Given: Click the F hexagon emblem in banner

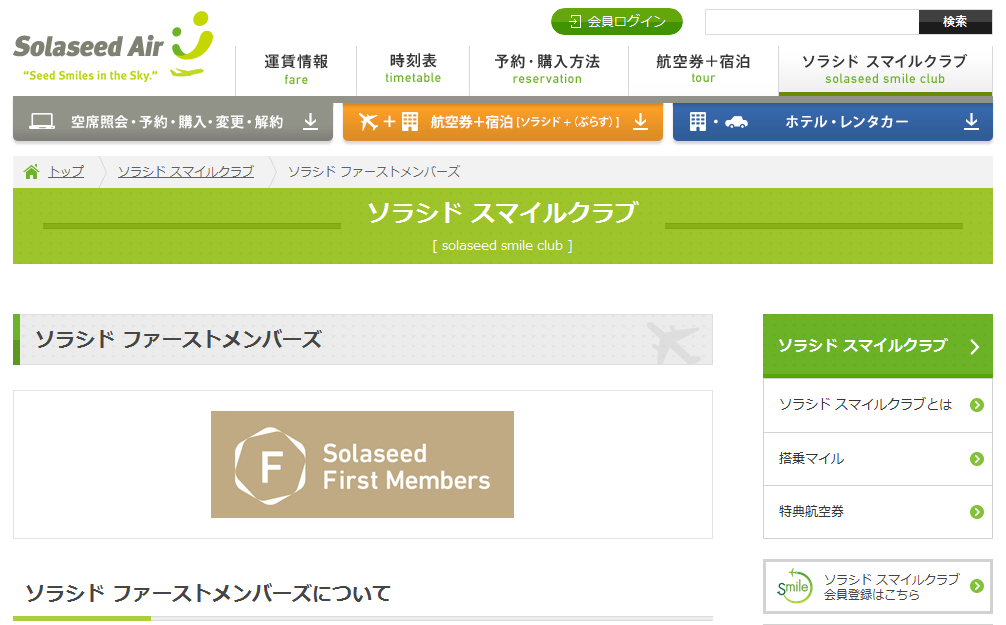Looking at the screenshot, I should tap(270, 466).
